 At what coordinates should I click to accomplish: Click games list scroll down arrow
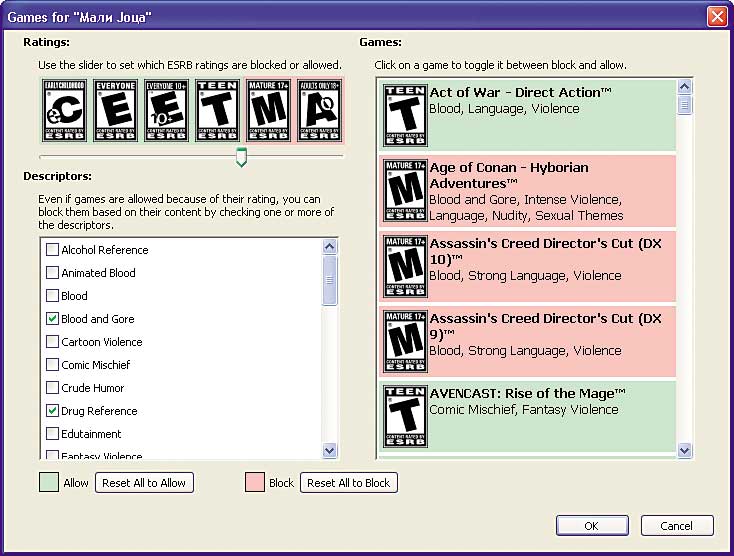pos(684,451)
